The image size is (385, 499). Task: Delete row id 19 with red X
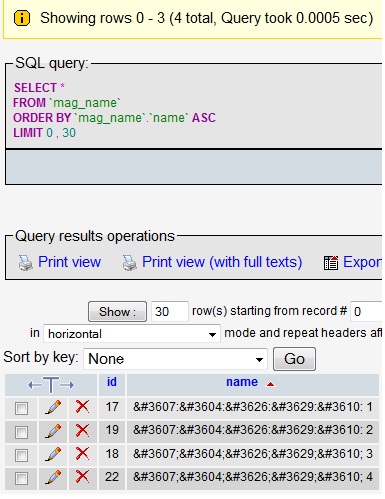(82, 430)
